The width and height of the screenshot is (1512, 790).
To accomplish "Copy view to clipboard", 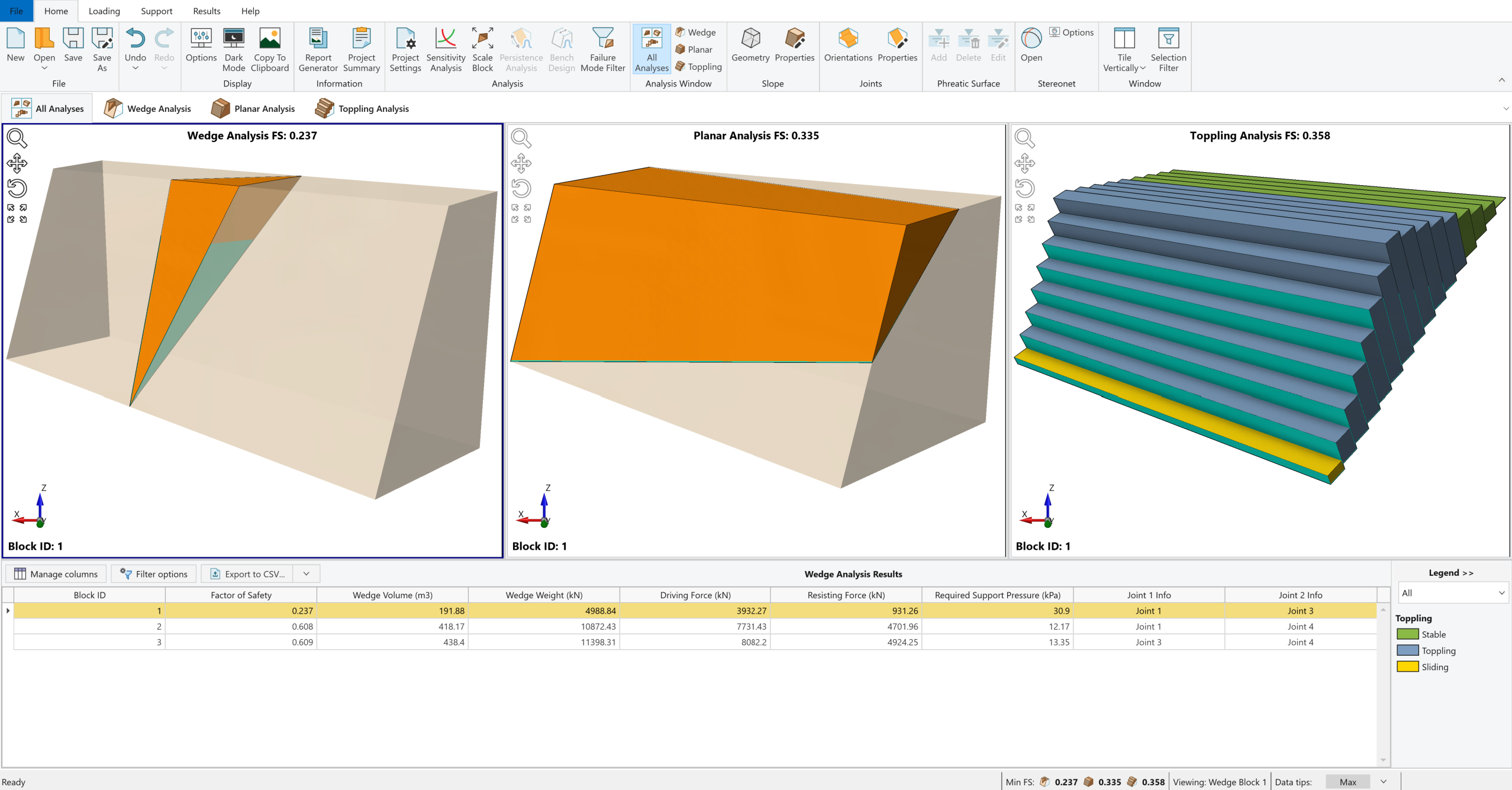I will coord(270,49).
